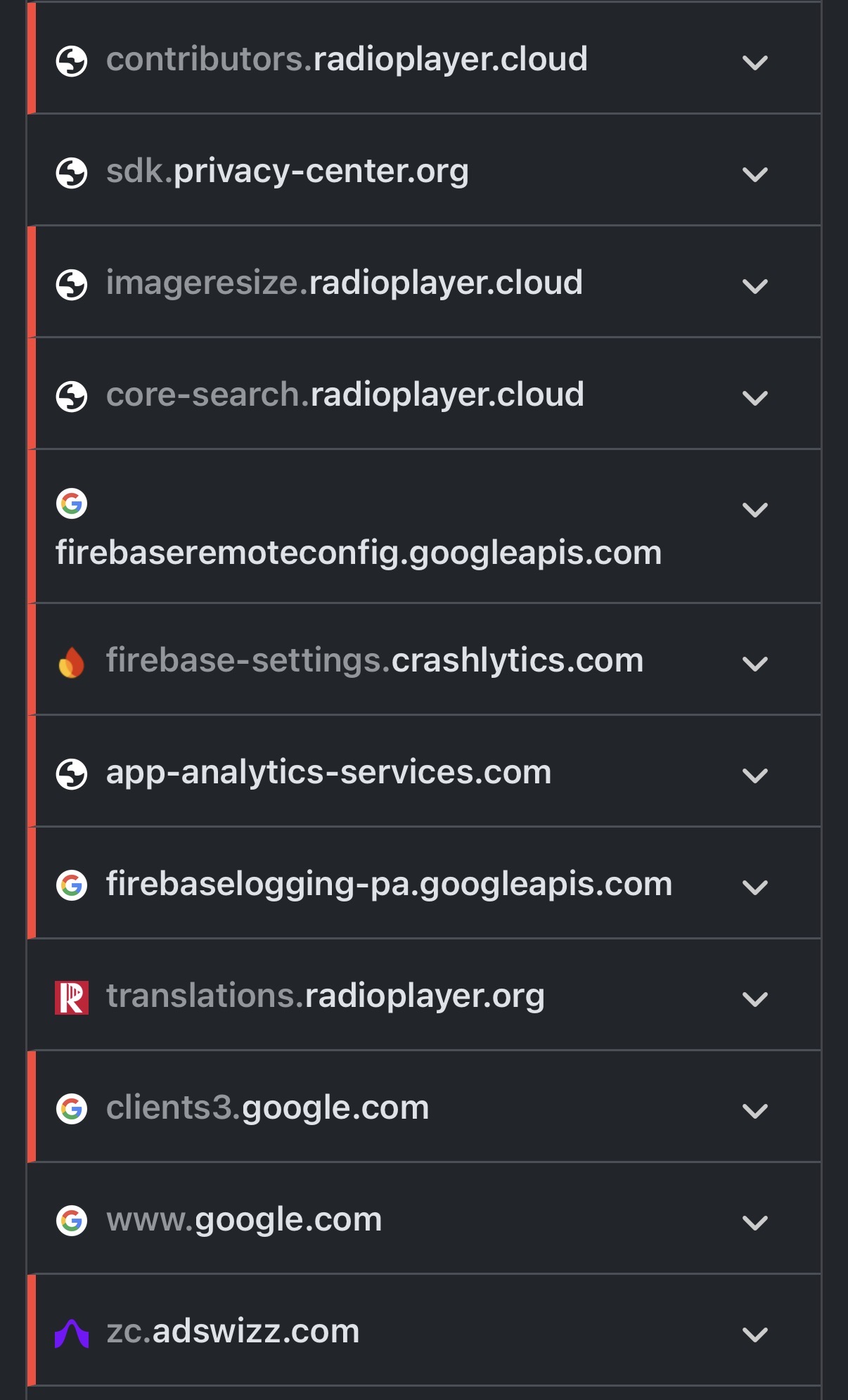This screenshot has height=1400, width=848.
Task: Open the www.google.com chevron dropdown
Action: (x=754, y=1222)
